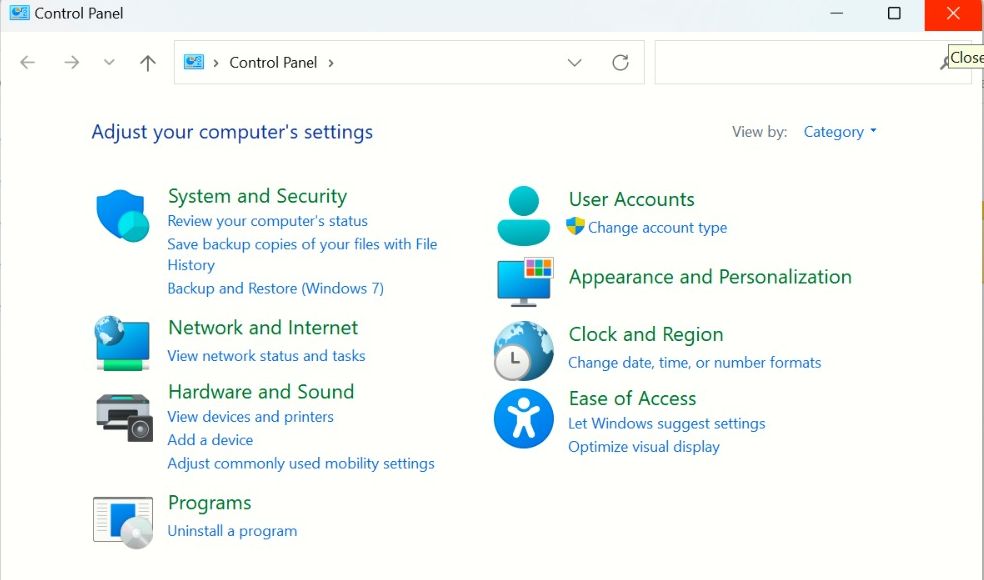Open the Ease of Access heading
Viewport: 984px width, 580px height.
[633, 399]
